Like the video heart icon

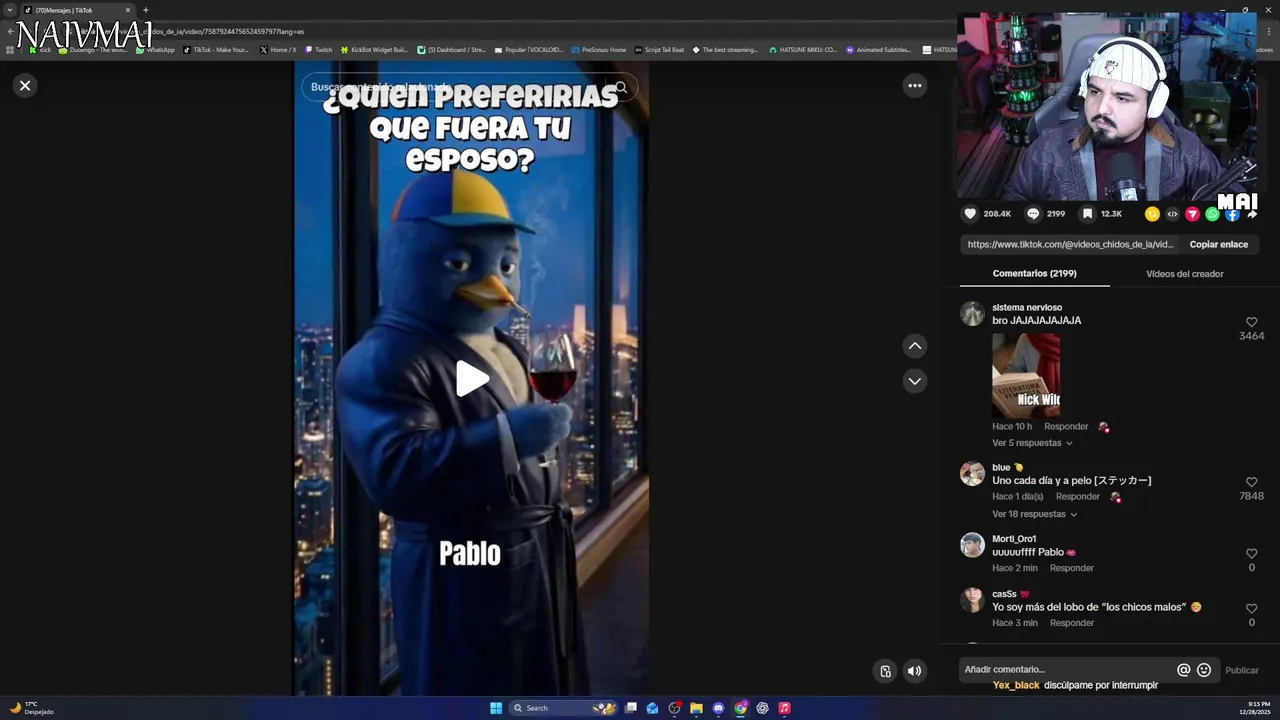[970, 214]
